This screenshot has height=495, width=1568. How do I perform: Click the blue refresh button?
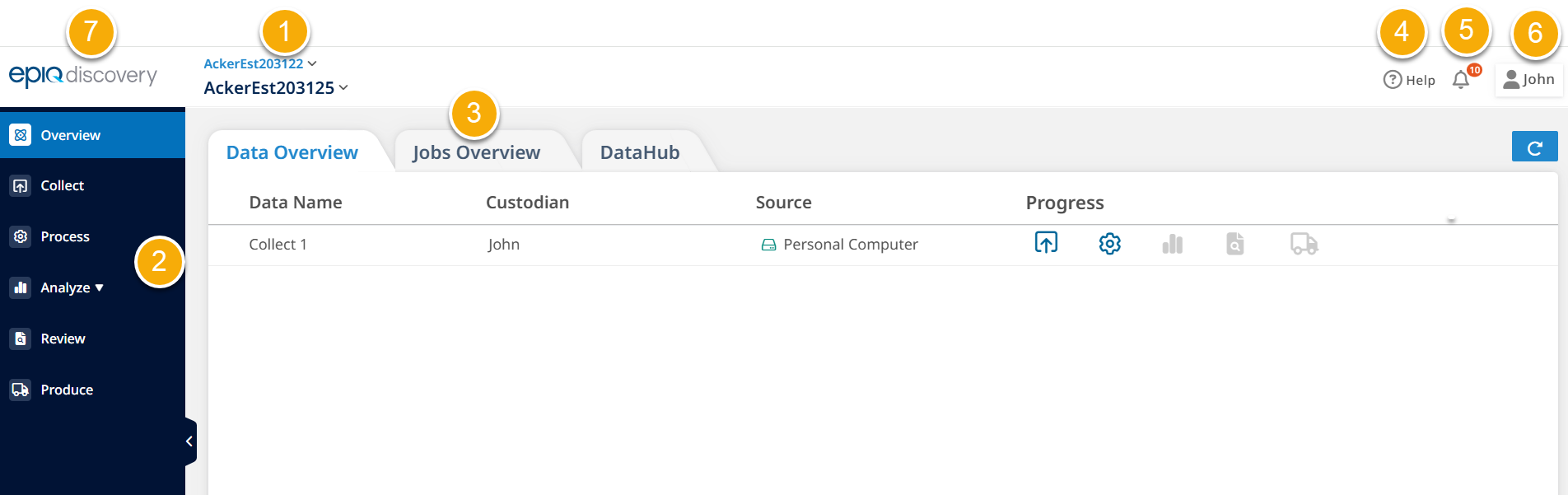pos(1534,147)
